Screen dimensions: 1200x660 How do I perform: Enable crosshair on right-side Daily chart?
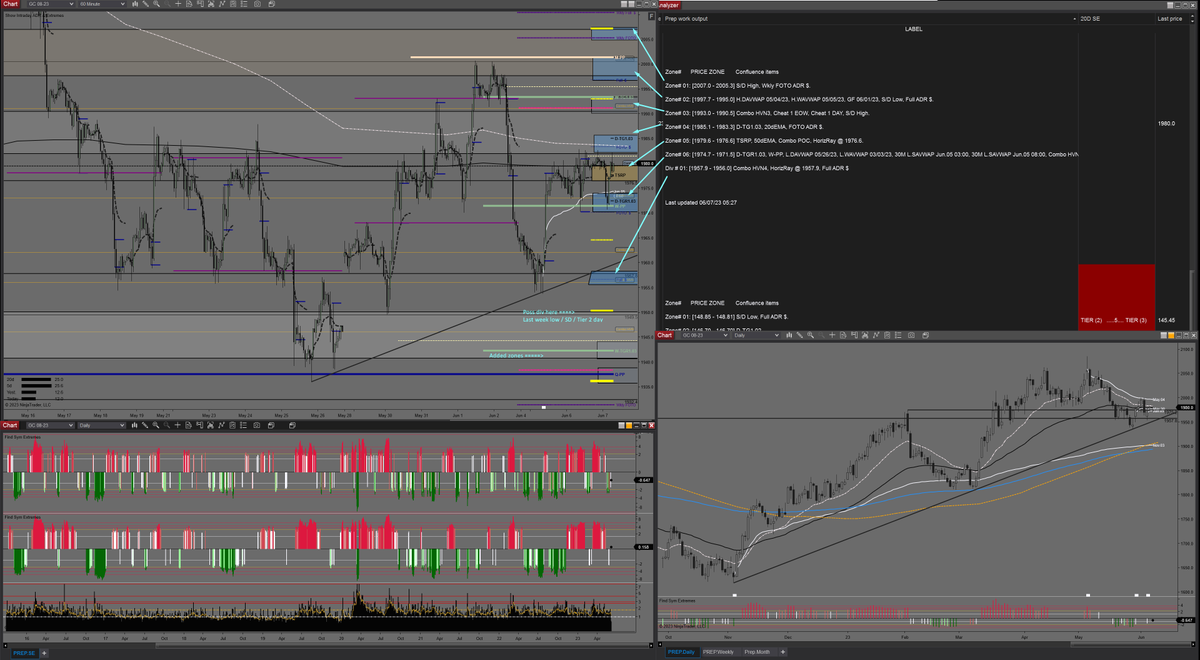tap(832, 334)
